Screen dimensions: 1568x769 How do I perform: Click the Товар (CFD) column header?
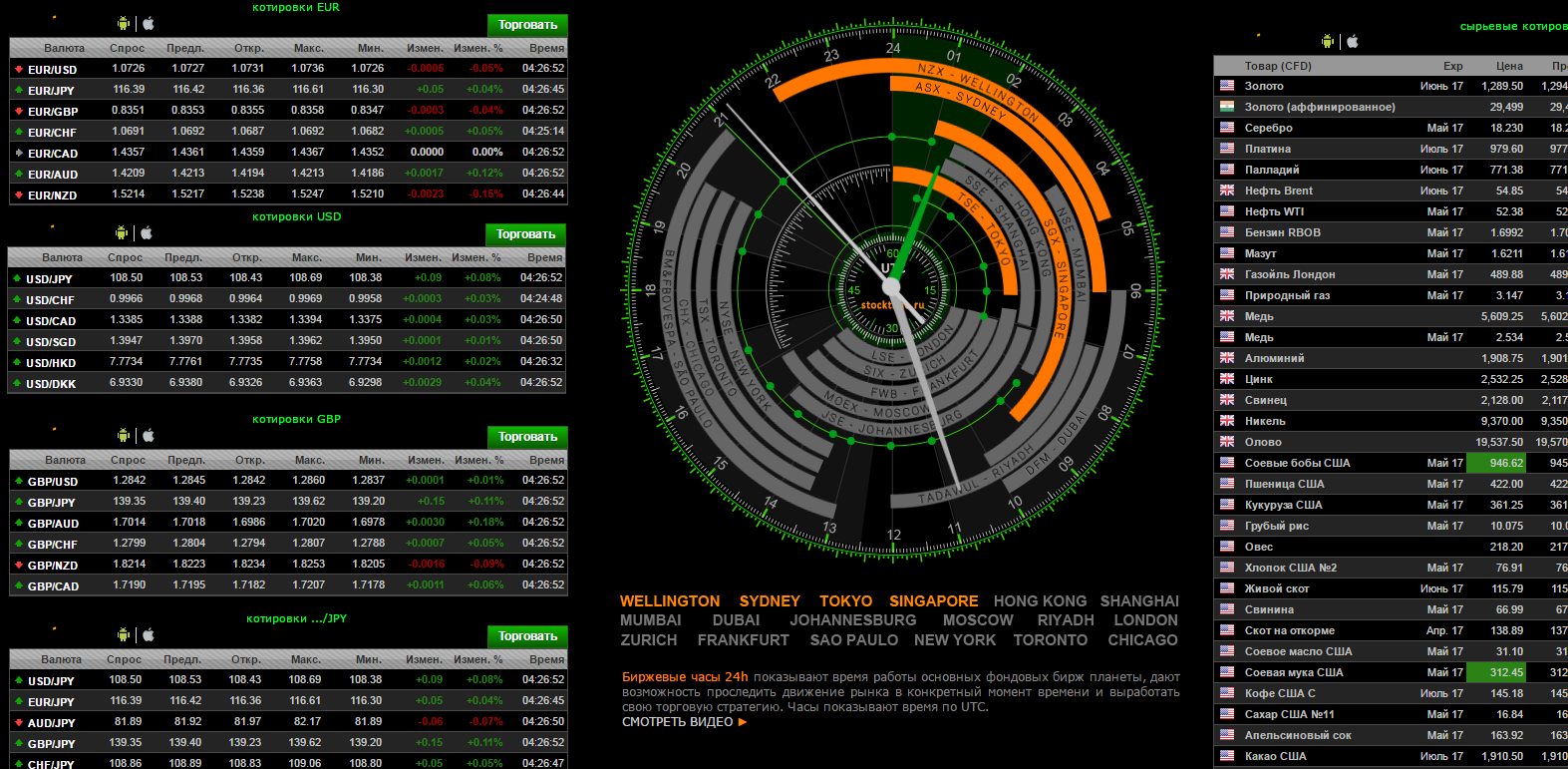(x=1278, y=66)
